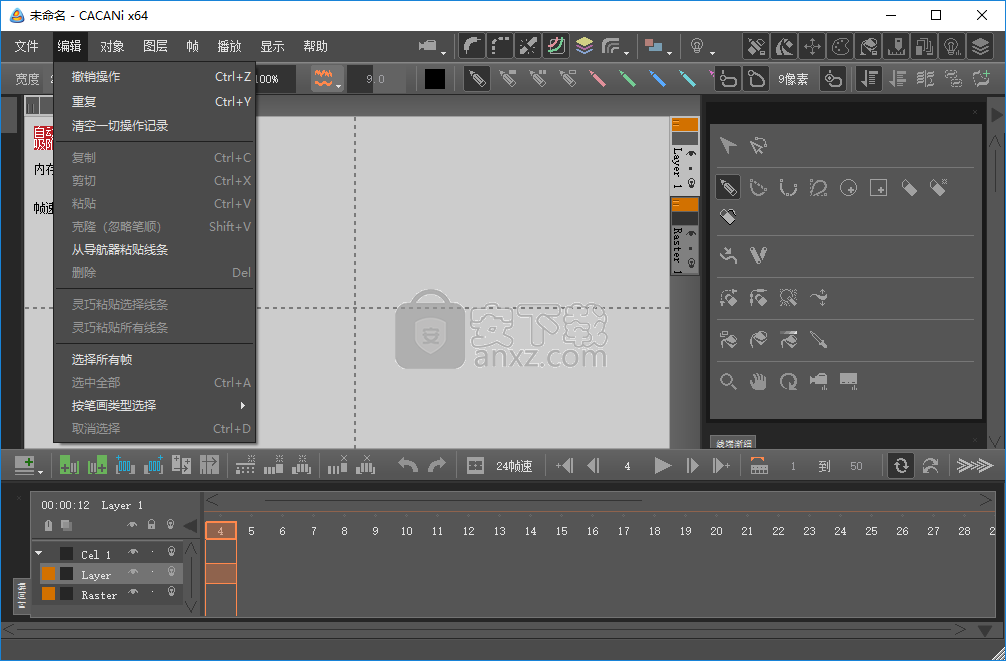Step to the next frame
Image resolution: width=1006 pixels, height=661 pixels.
point(692,465)
